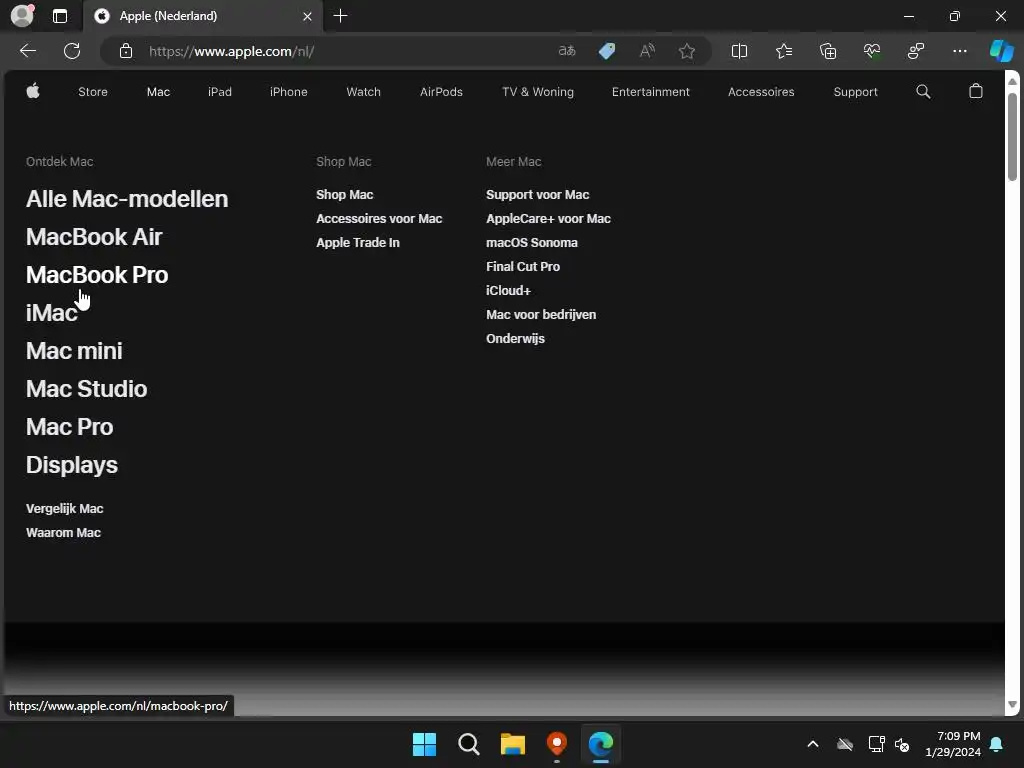Open the shopping price tag icon

tap(607, 51)
